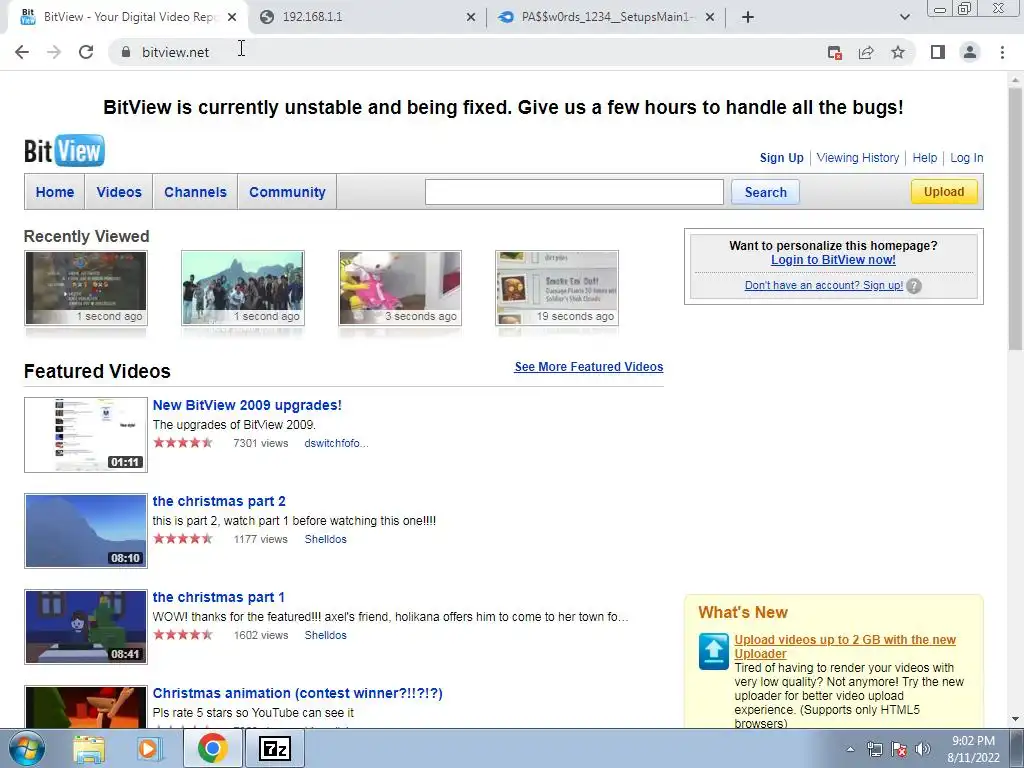
Task: Open the 01:11 video thumbnail
Action: 86,435
